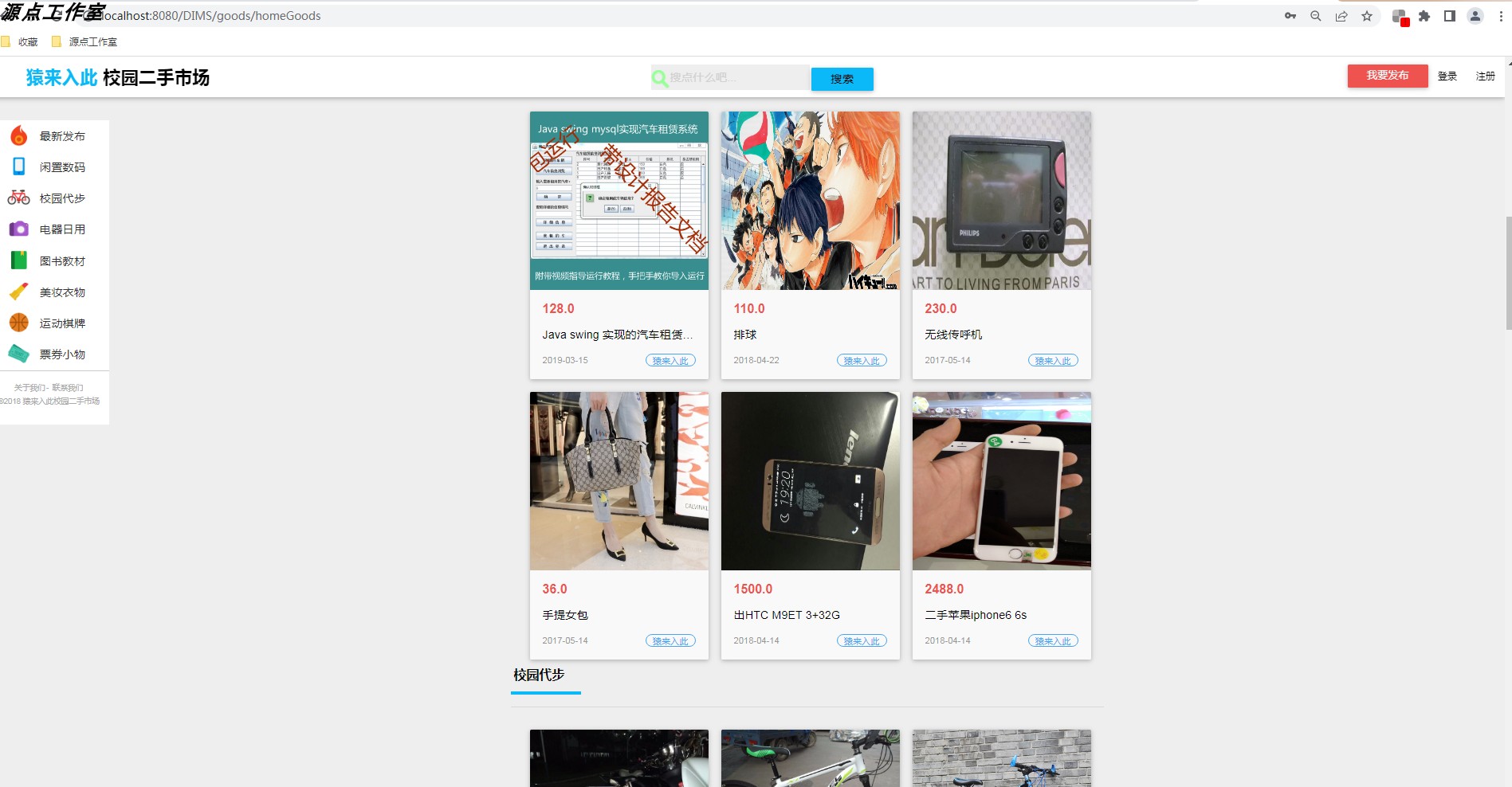Click the 猿来入此 校园二手市场 site logo
This screenshot has height=787, width=1512.
[118, 77]
